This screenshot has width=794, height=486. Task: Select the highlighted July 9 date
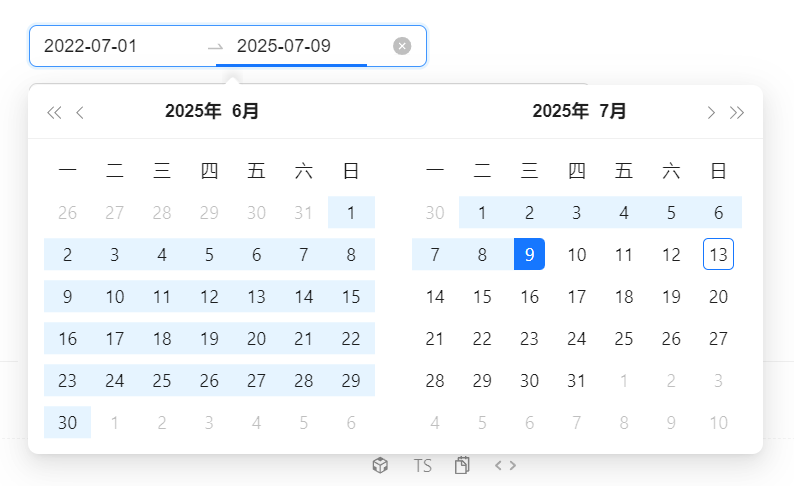(529, 254)
